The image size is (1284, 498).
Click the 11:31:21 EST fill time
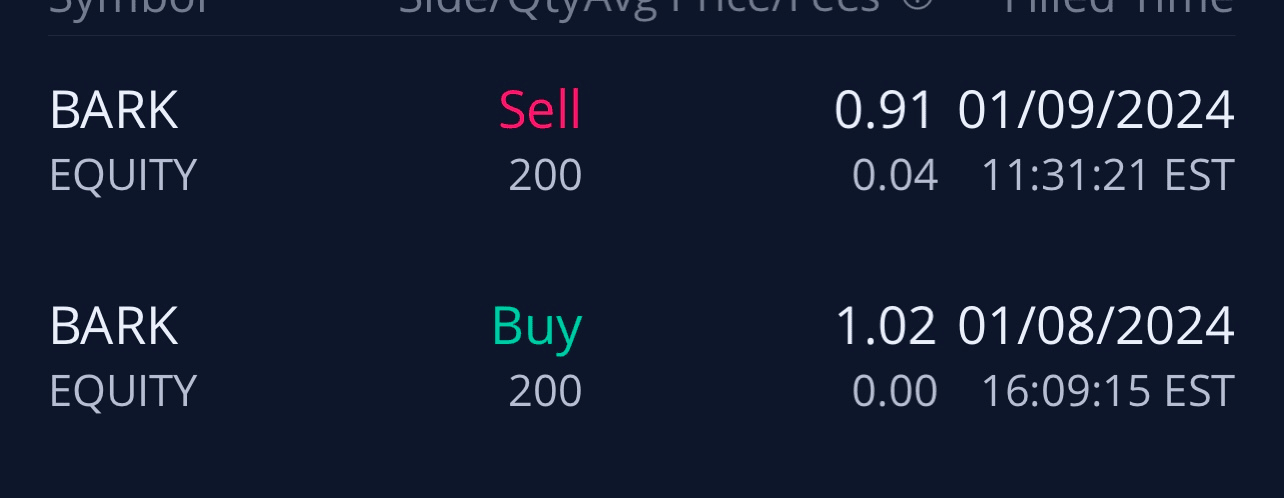pyautogui.click(x=1108, y=175)
